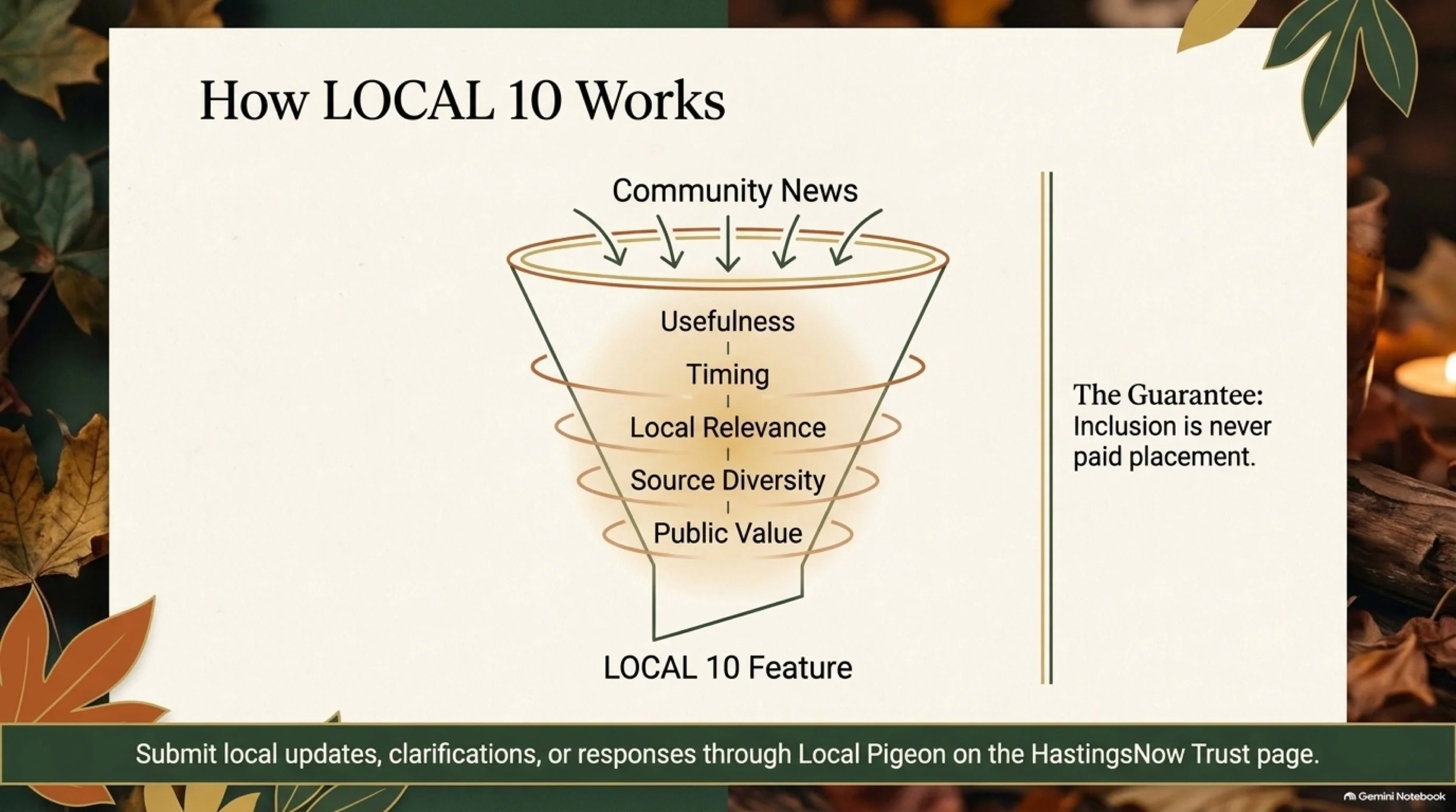Click the 'Submit local updates' banner text
This screenshot has width=1456, height=812.
(x=727, y=754)
